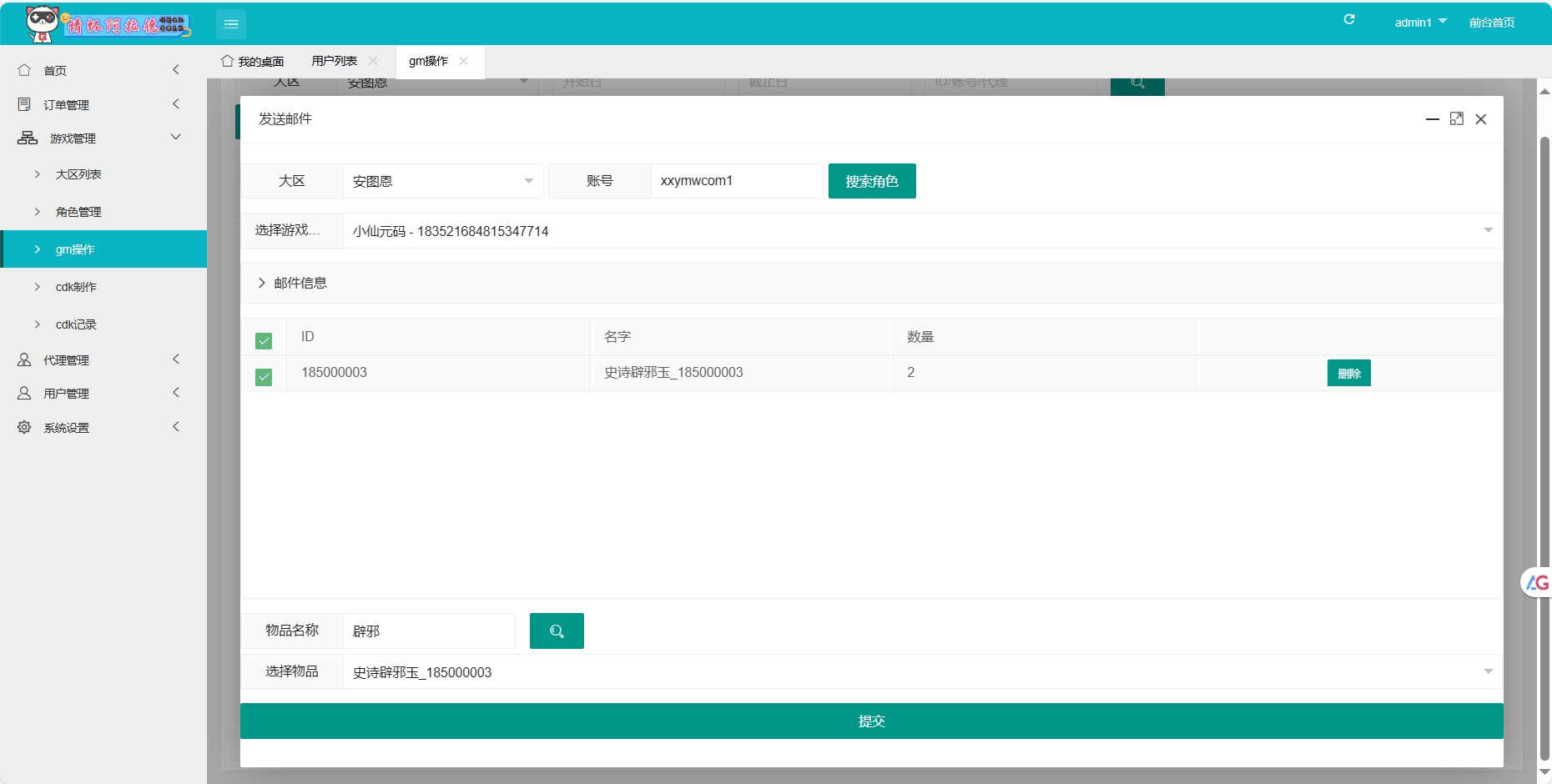Uncheck the row 185000003 checkbox
This screenshot has width=1552, height=784.
[264, 378]
